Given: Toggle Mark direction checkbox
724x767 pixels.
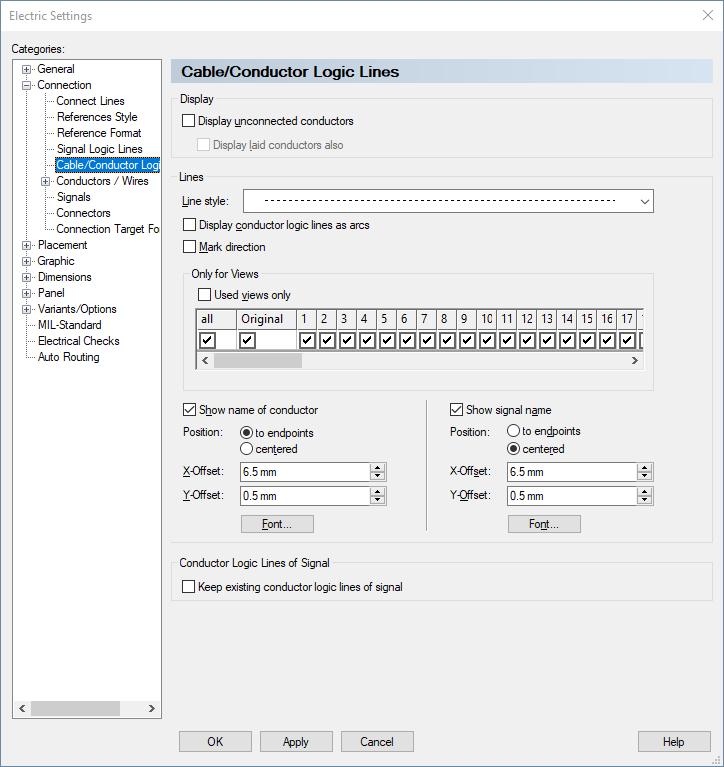Looking at the screenshot, I should click(x=190, y=246).
